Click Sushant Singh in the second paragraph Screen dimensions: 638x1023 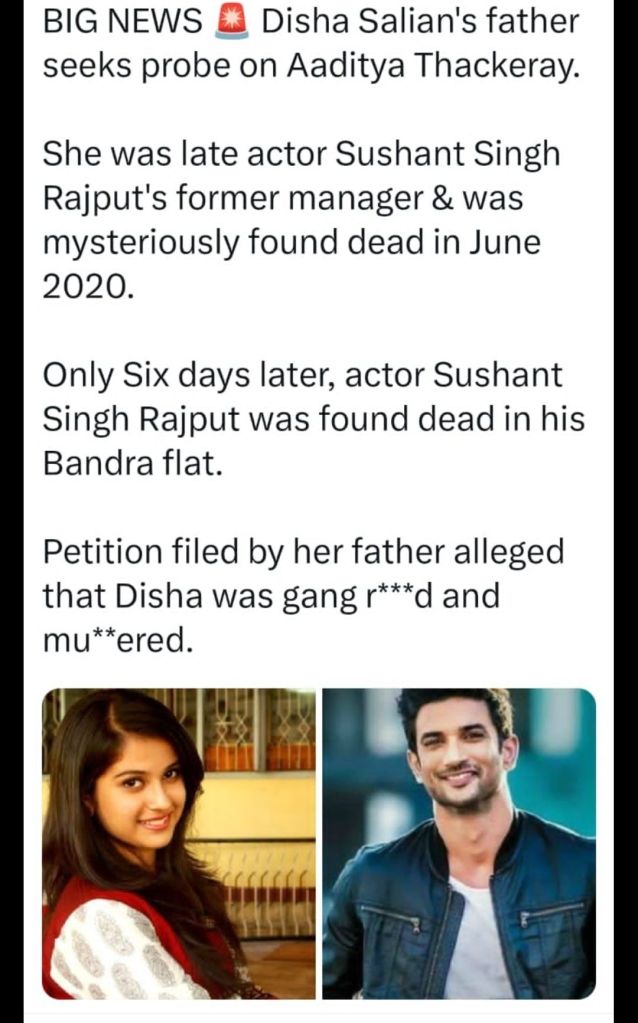(448, 155)
